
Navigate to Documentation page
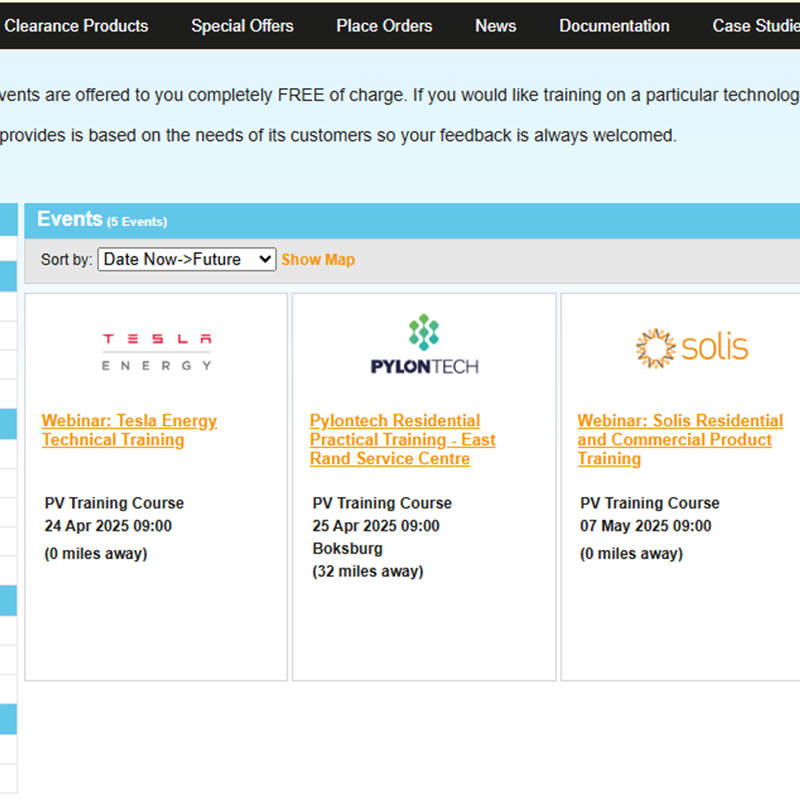tap(614, 26)
